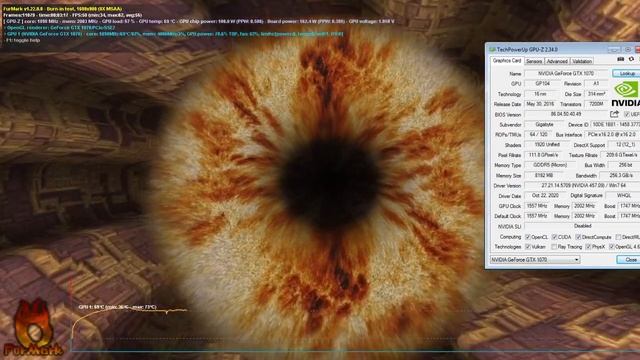Click the BIOS export share icon
Screen dimensions: 640x360
tap(614, 114)
